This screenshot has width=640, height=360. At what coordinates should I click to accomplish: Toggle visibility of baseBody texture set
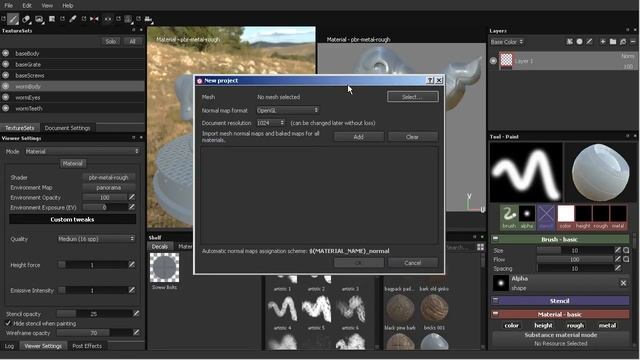pyautogui.click(x=5, y=53)
